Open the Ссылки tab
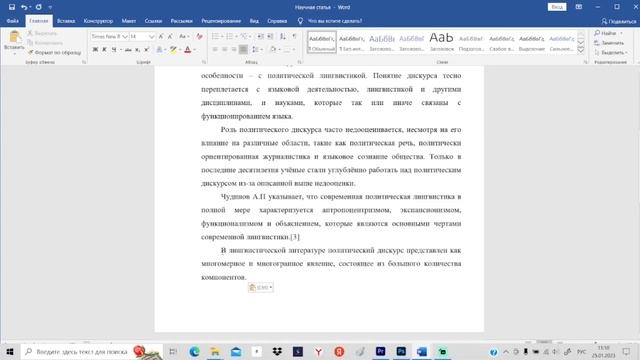The image size is (640, 360). coord(153,21)
